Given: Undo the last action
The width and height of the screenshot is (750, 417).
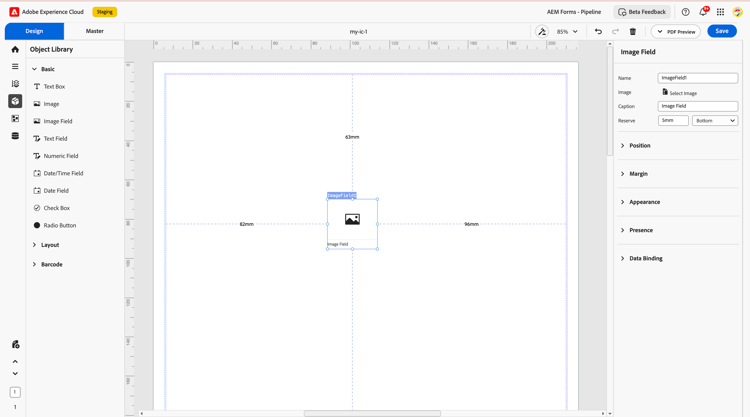Looking at the screenshot, I should click(598, 32).
